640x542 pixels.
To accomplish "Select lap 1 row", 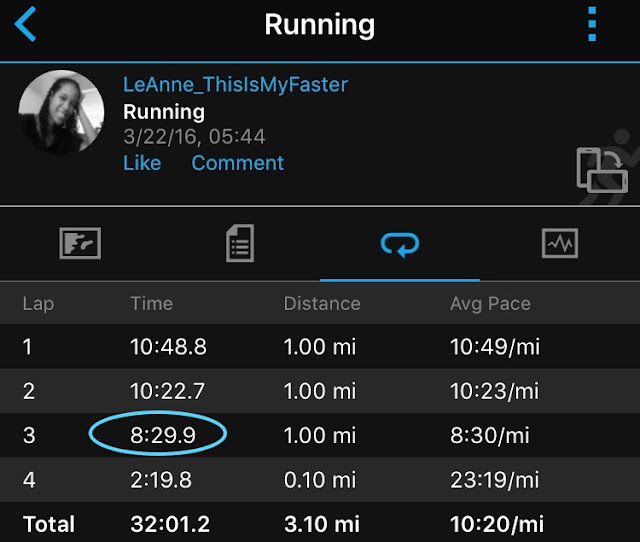I will (320, 347).
